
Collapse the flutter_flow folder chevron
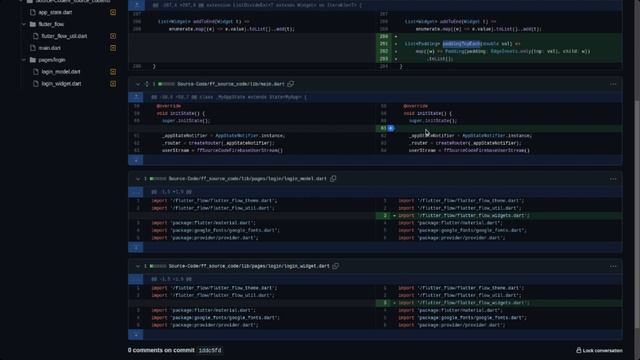pyautogui.click(x=24, y=24)
